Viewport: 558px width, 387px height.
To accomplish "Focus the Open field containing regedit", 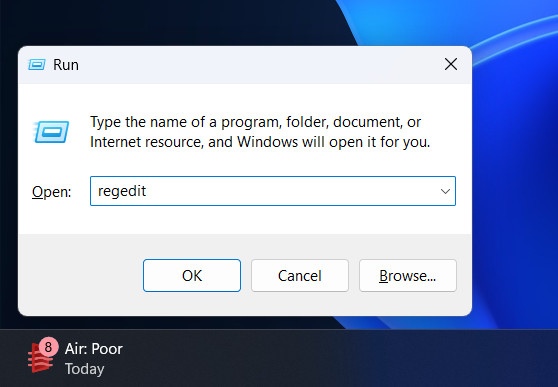I will pyautogui.click(x=273, y=191).
